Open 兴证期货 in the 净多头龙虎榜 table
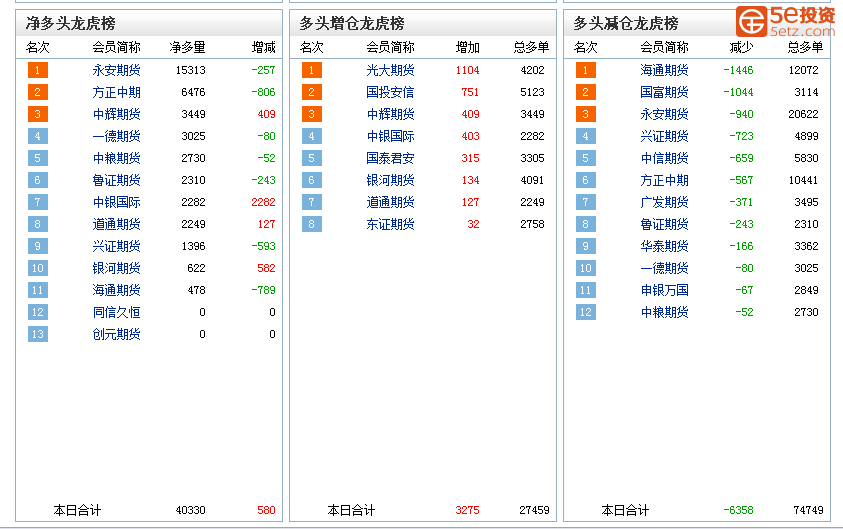 pyautogui.click(x=116, y=247)
